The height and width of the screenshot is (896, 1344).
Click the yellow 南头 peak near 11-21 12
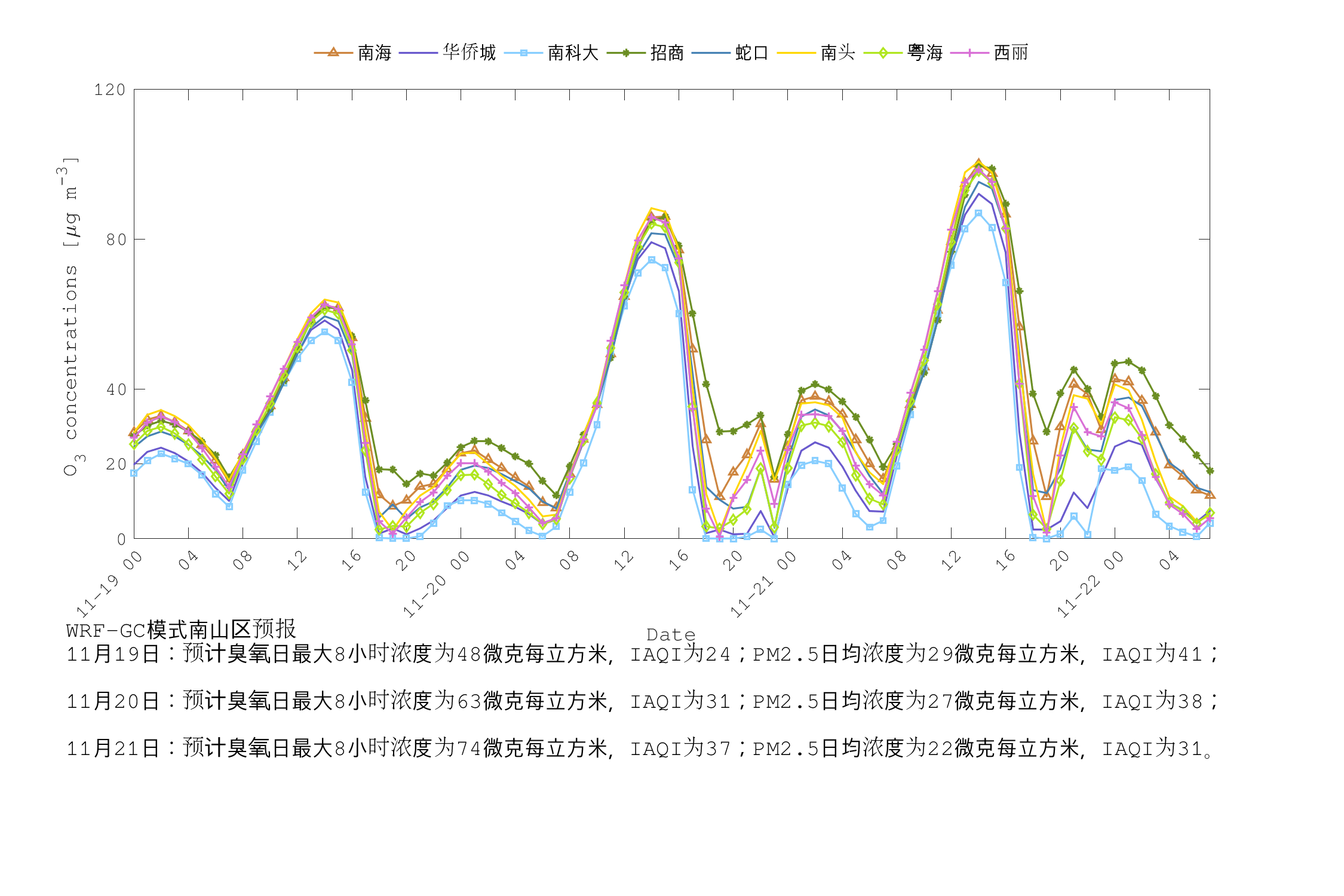980,162
